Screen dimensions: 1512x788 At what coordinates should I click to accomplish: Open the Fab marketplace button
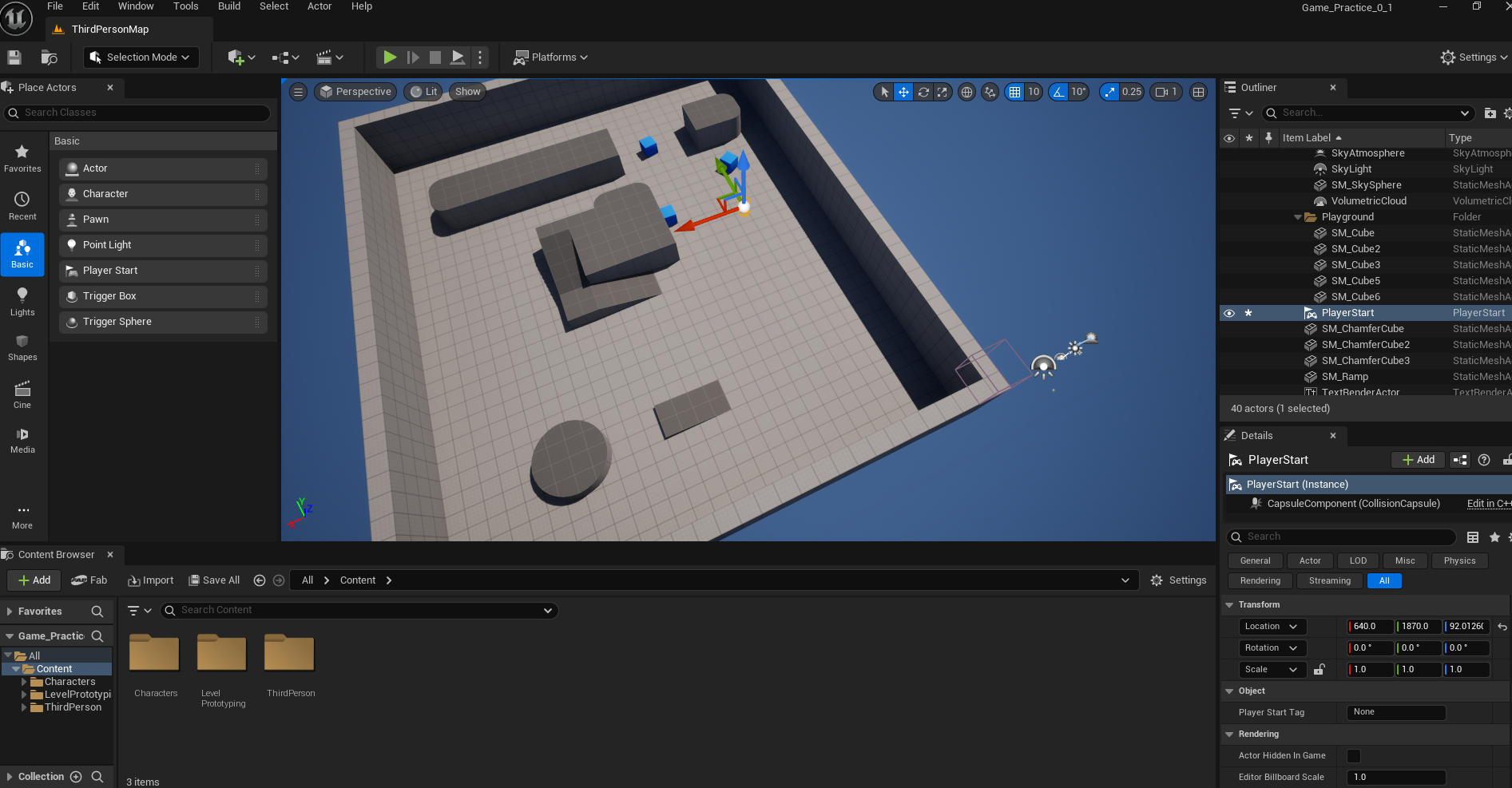coord(89,580)
